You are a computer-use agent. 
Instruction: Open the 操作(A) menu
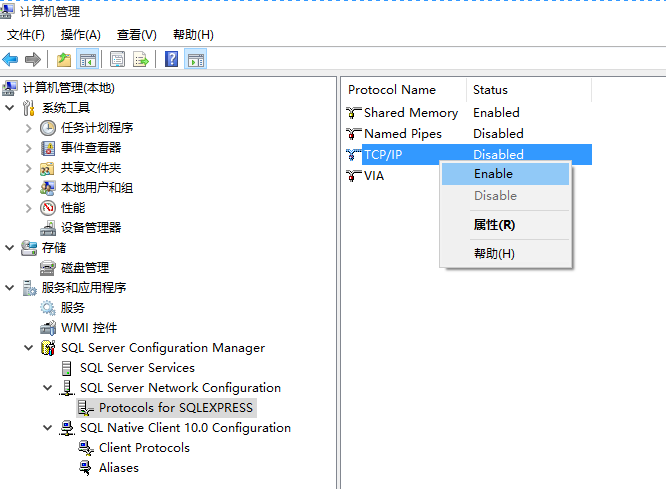[81, 35]
